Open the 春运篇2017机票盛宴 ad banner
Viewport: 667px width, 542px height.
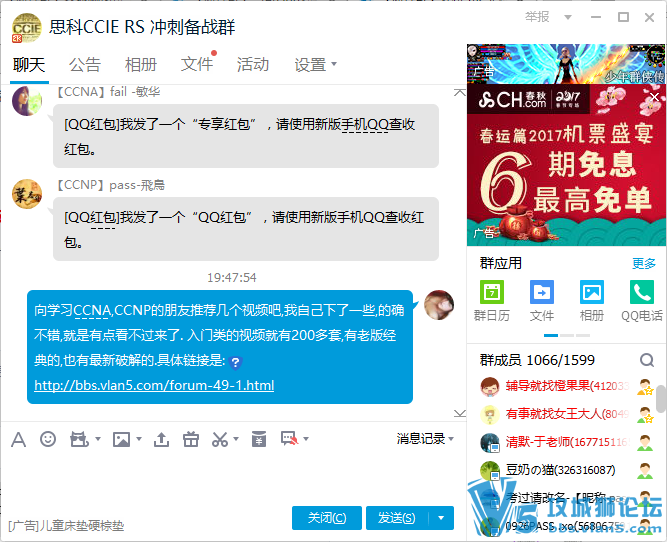[566, 165]
